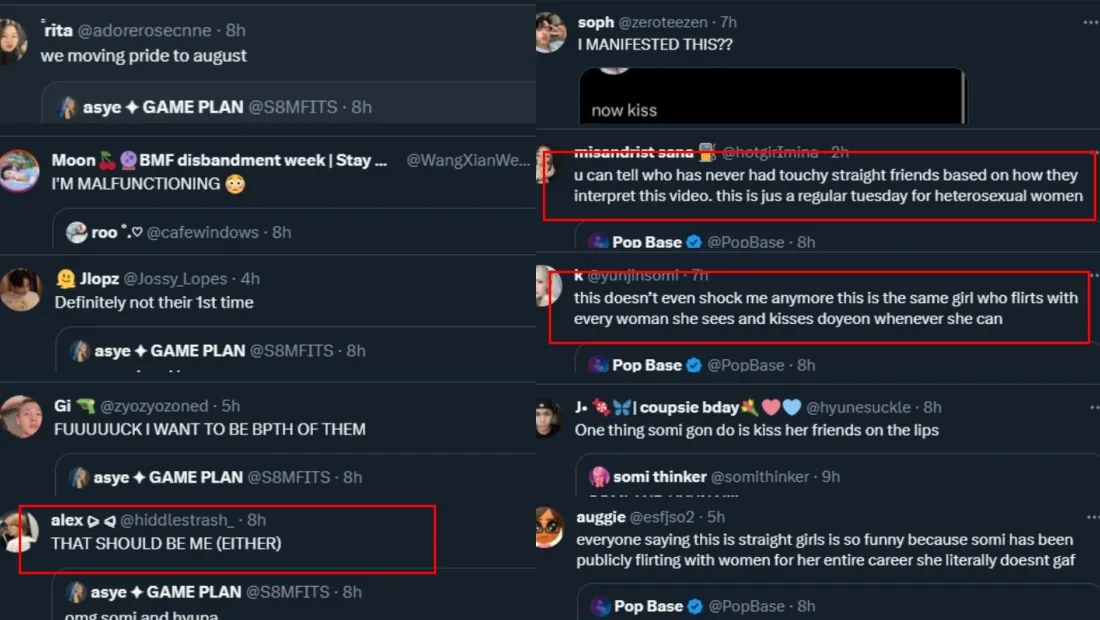Open the @Jossy_Lopes profile handle
Viewport: 1100px width, 620px height.
point(173,278)
